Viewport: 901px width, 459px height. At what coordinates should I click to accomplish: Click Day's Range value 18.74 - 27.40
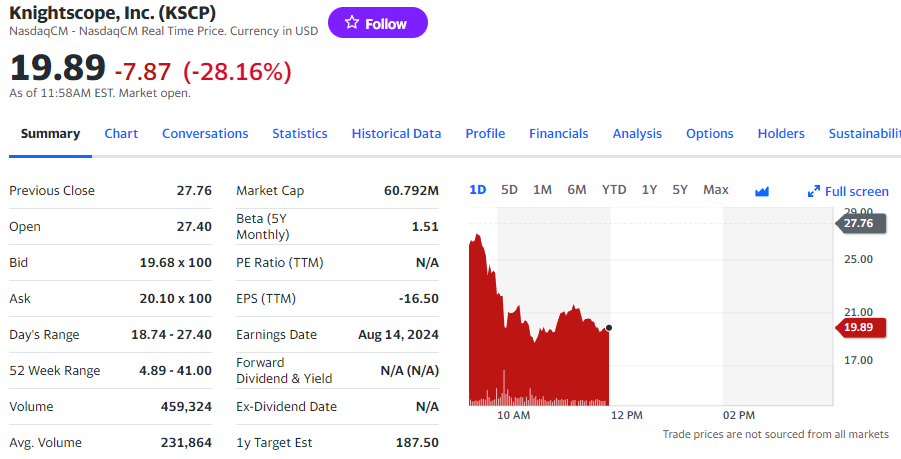point(171,334)
